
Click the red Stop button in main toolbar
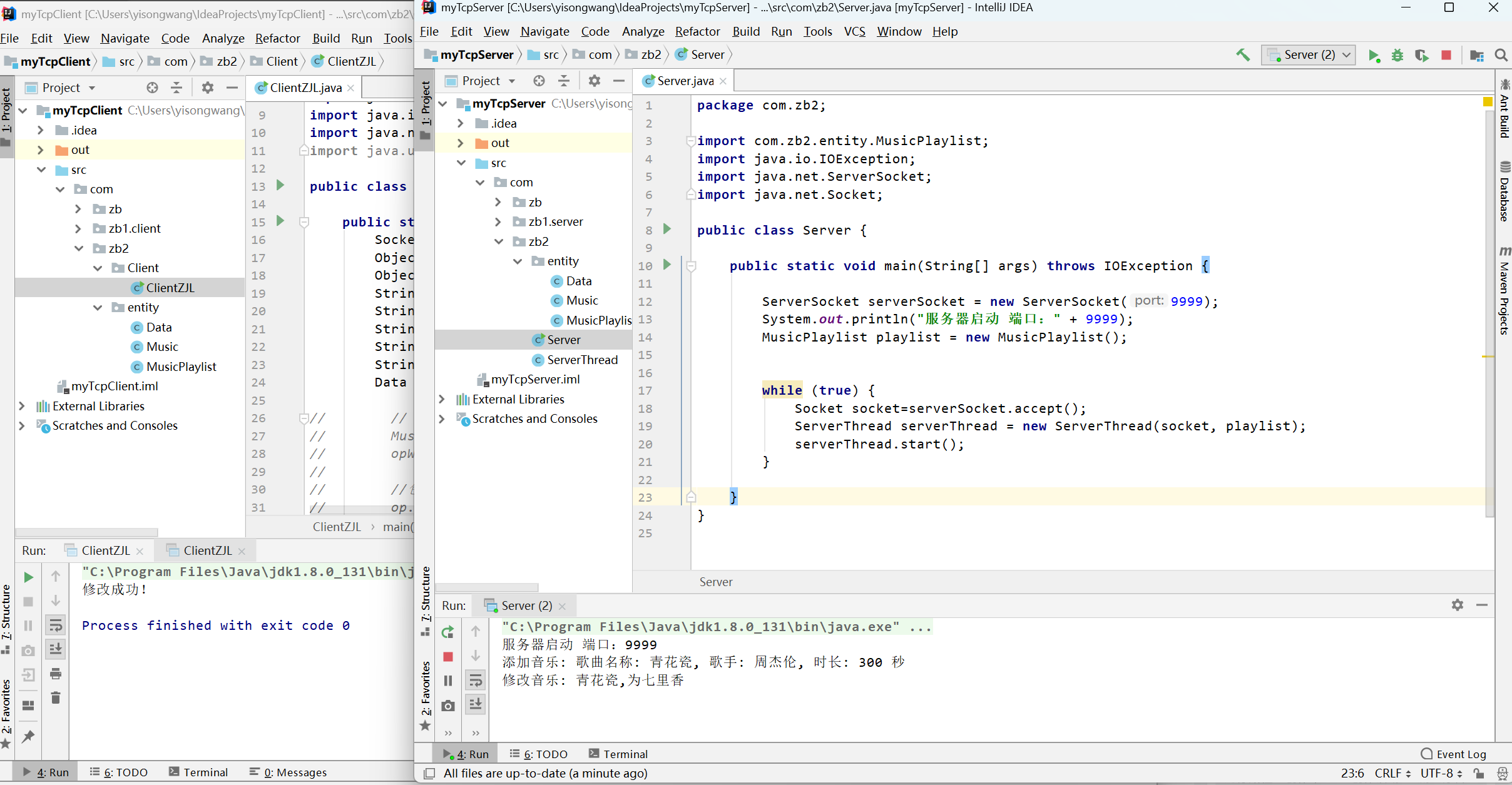pyautogui.click(x=1446, y=55)
